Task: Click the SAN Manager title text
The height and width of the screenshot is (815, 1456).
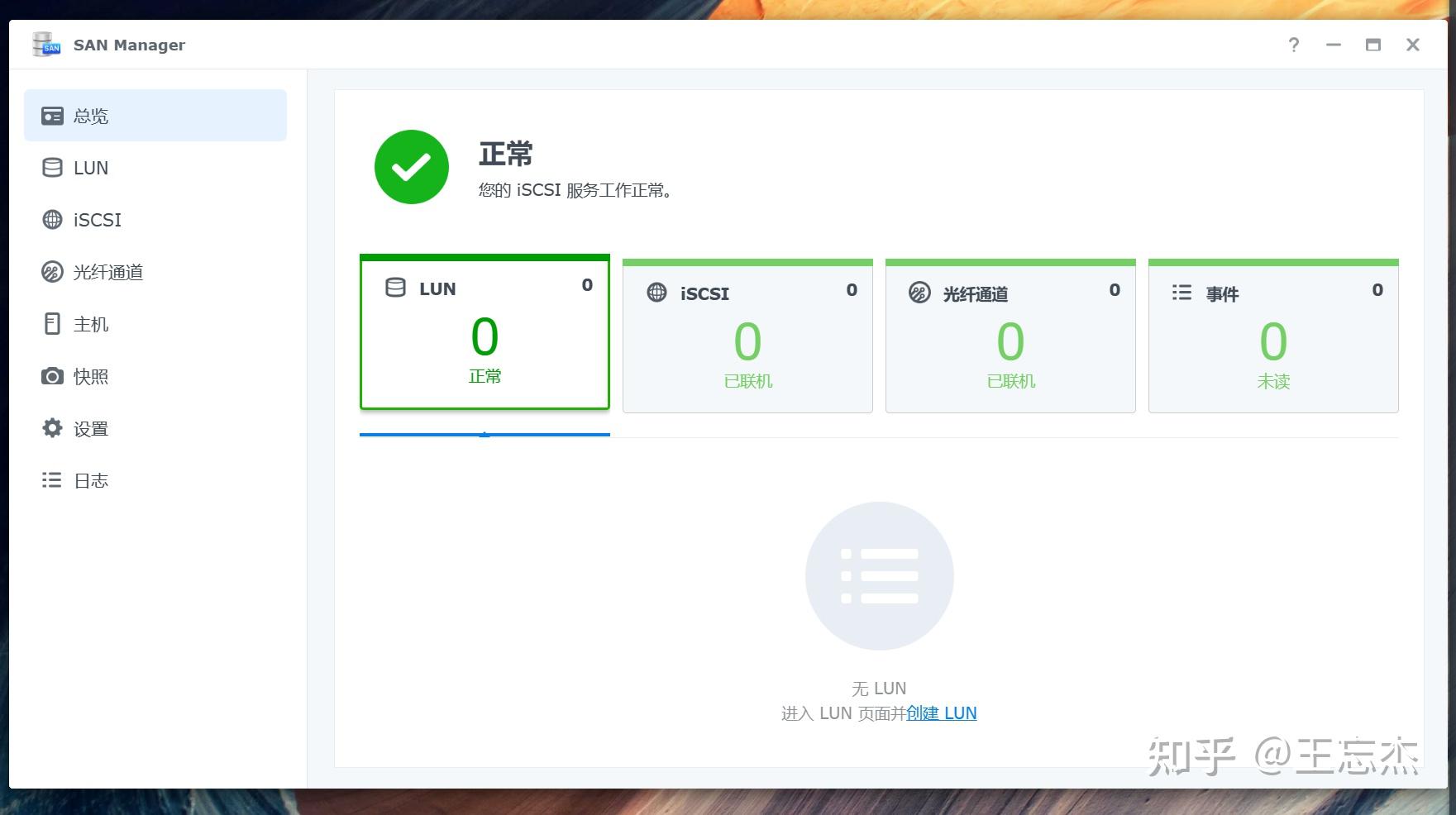Action: (x=129, y=45)
